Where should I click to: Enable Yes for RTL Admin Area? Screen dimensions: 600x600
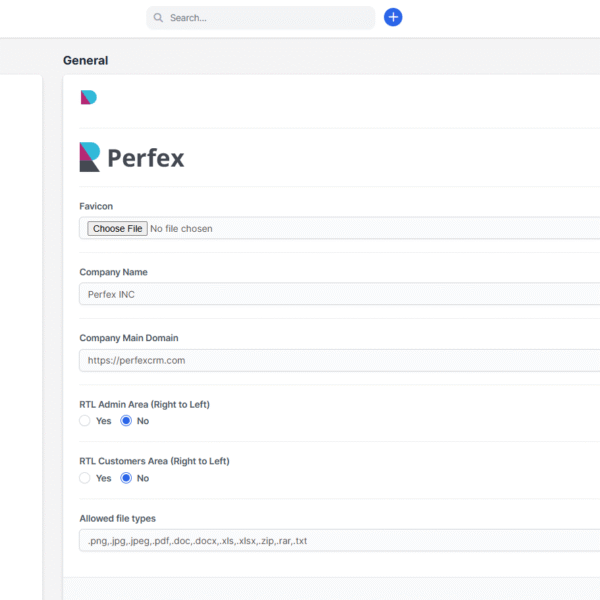pyautogui.click(x=85, y=421)
